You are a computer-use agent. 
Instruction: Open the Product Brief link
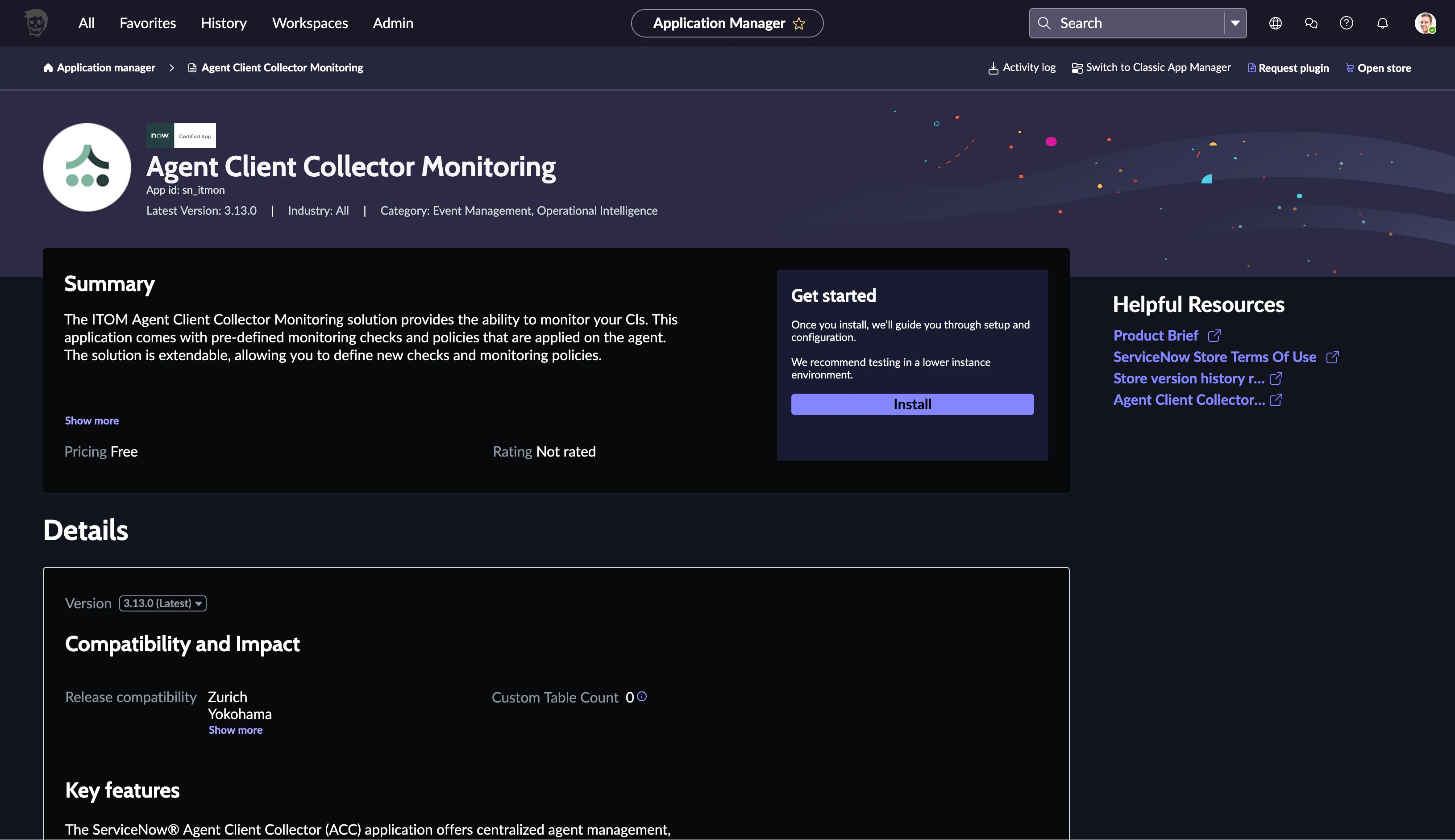click(x=1156, y=336)
